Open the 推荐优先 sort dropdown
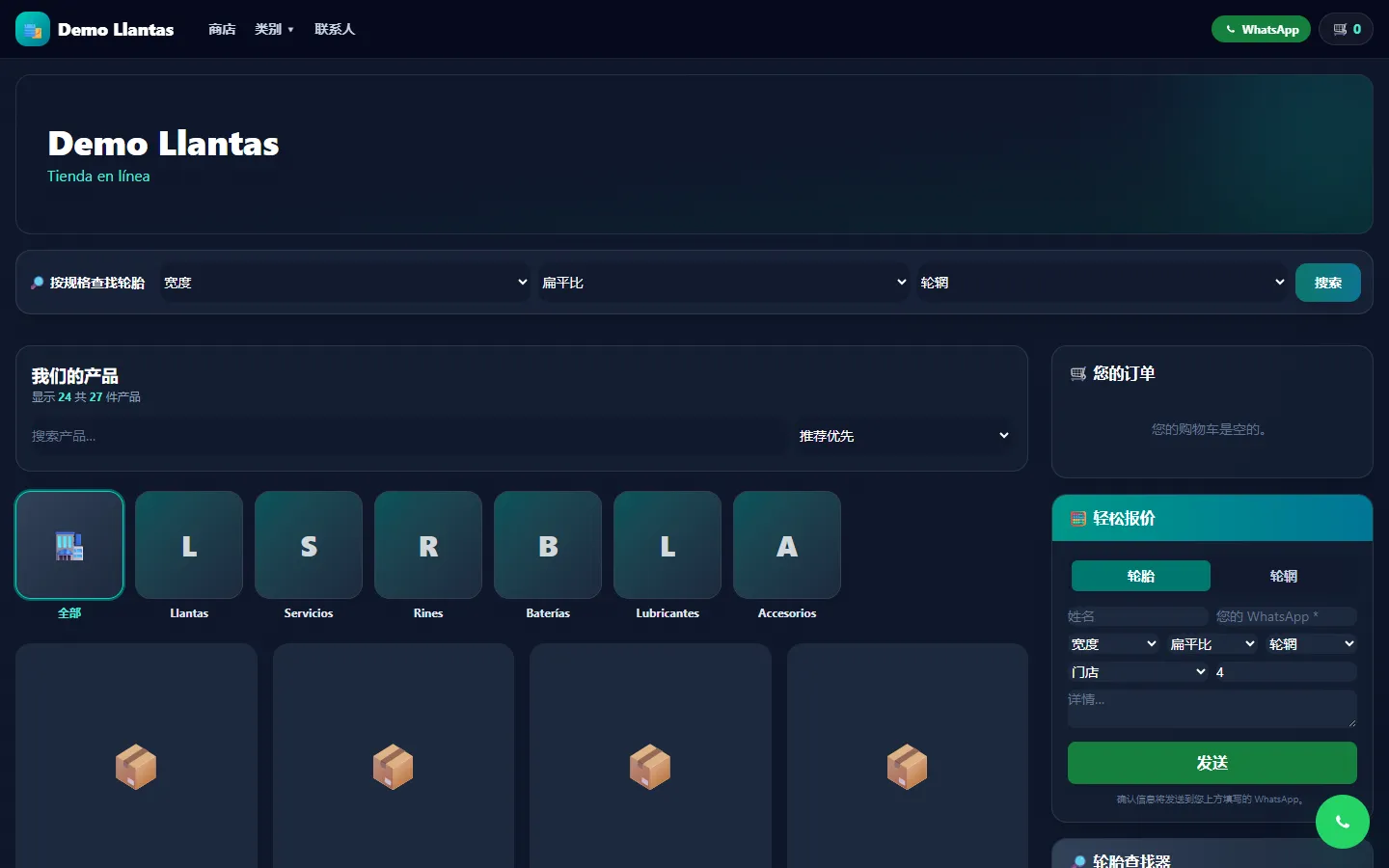This screenshot has width=1389, height=868. (904, 436)
